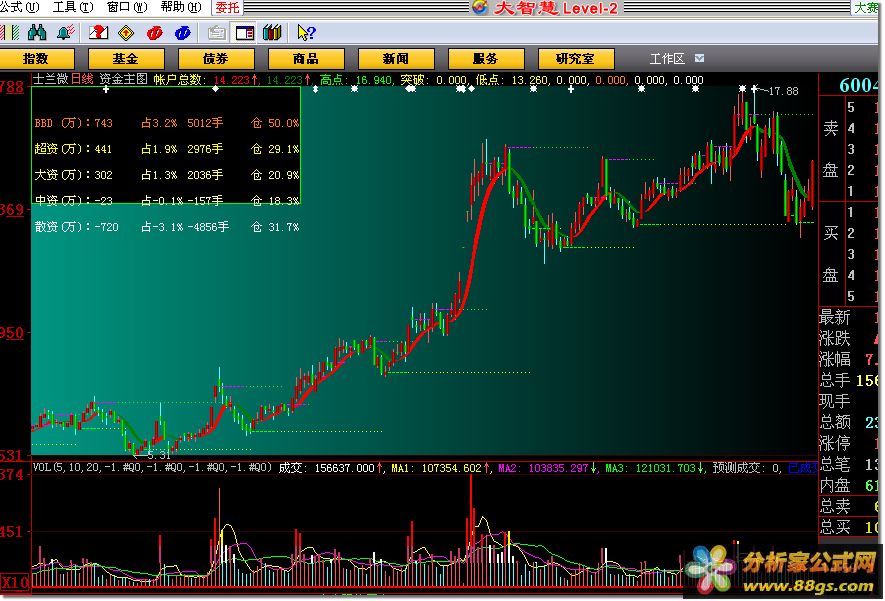Click the red question mark chart icon

[99, 33]
